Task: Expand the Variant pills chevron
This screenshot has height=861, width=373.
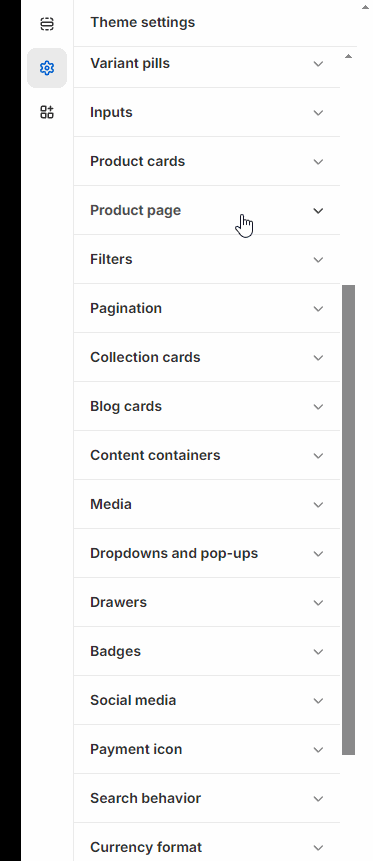Action: 318,64
